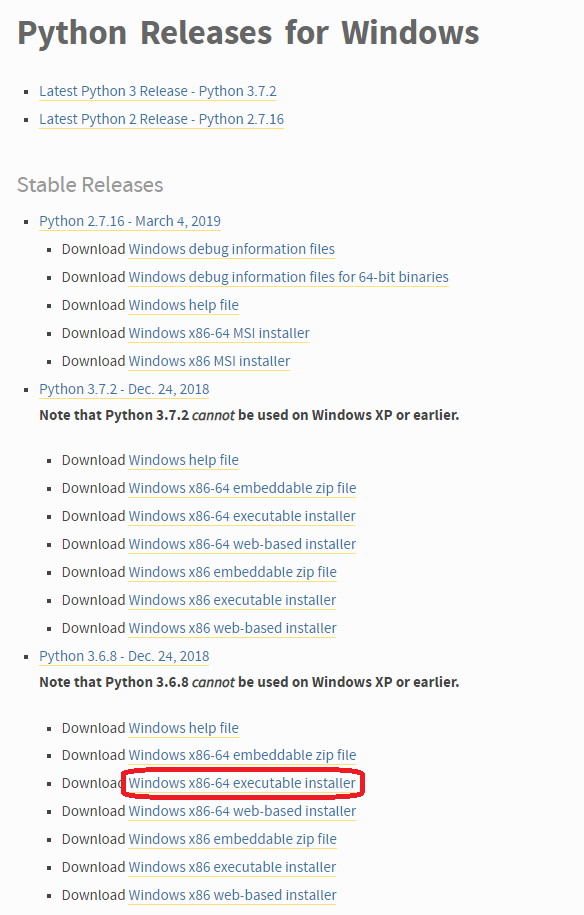
Task: Open Python 3.6.8 - Dec. 24, 2018 release
Action: [124, 656]
